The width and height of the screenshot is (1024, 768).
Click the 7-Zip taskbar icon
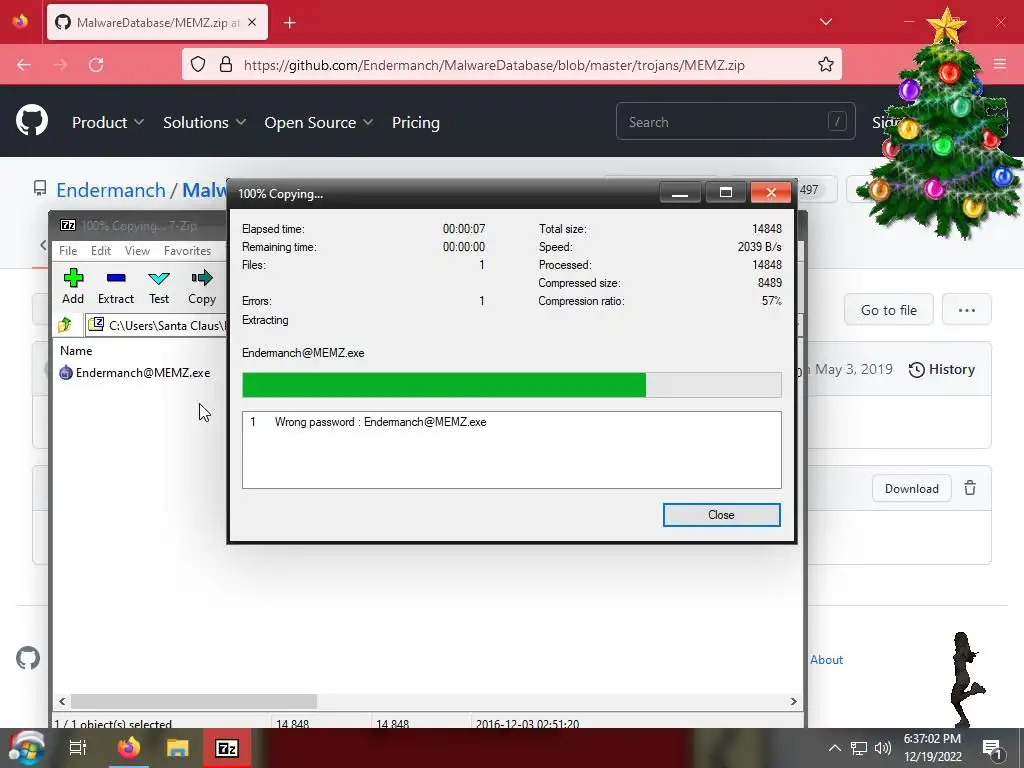[x=227, y=748]
